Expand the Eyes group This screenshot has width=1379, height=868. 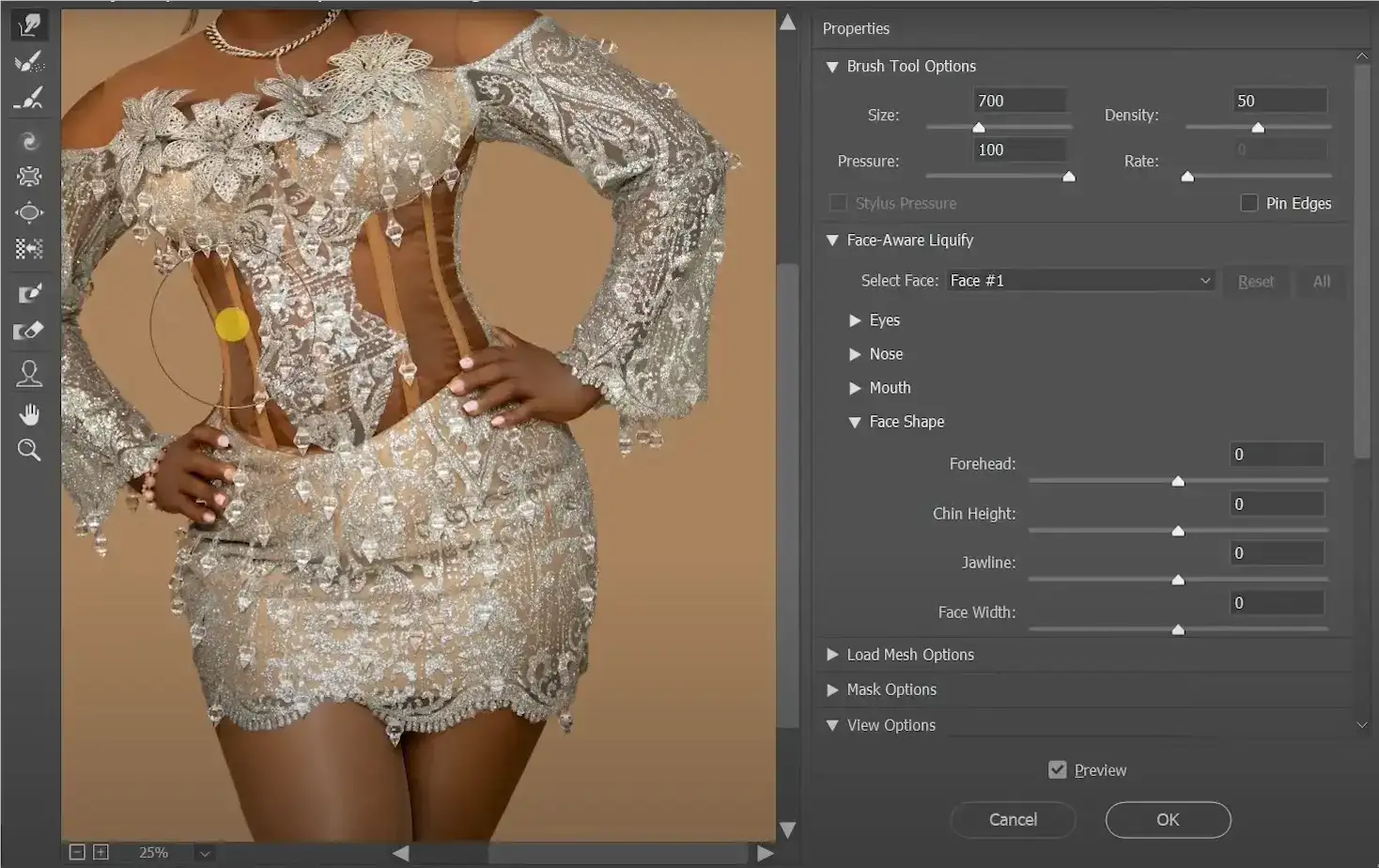(x=855, y=320)
